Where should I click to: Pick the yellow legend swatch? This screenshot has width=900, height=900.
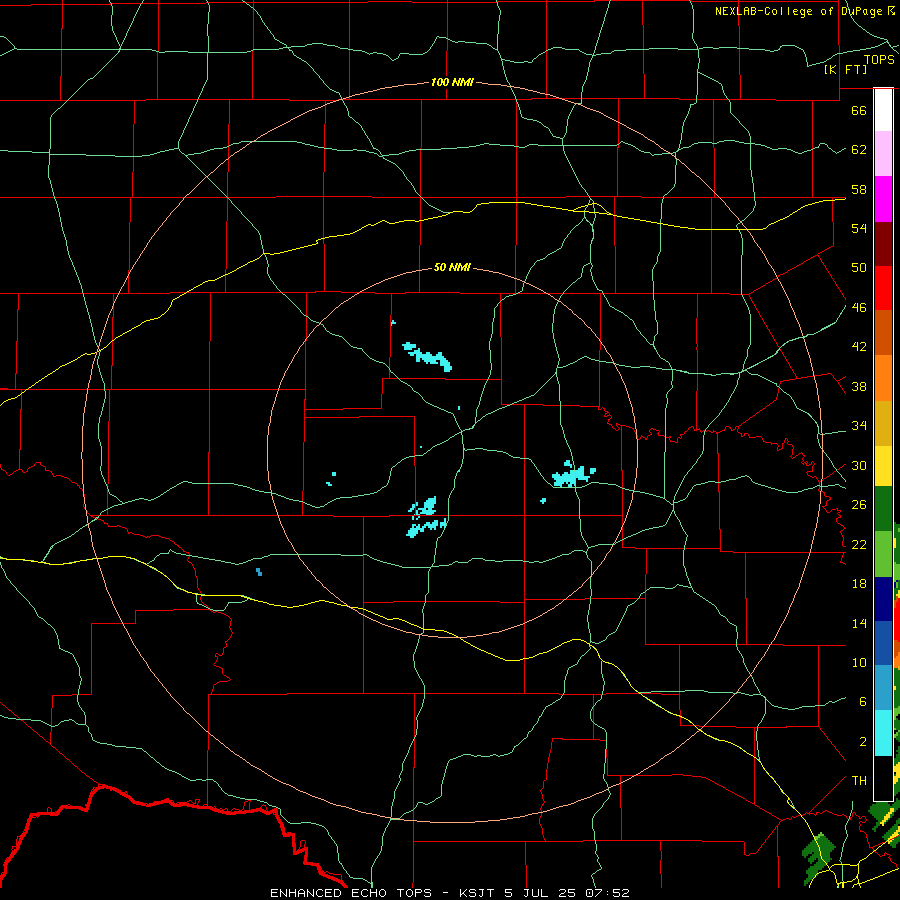[883, 465]
